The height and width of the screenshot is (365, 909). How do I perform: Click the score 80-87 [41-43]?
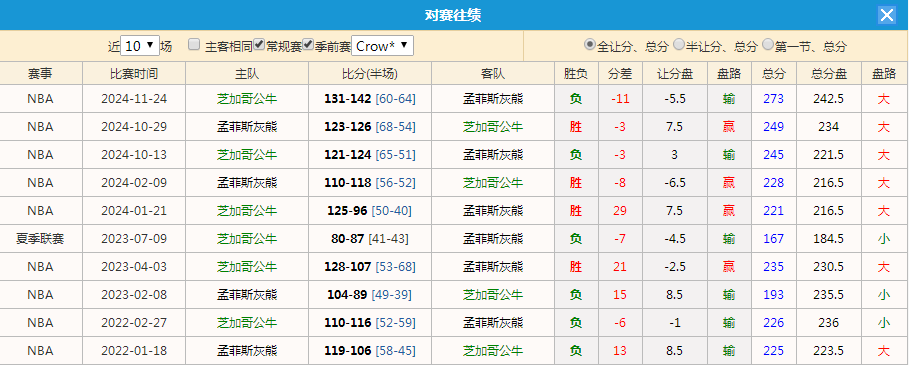[370, 239]
